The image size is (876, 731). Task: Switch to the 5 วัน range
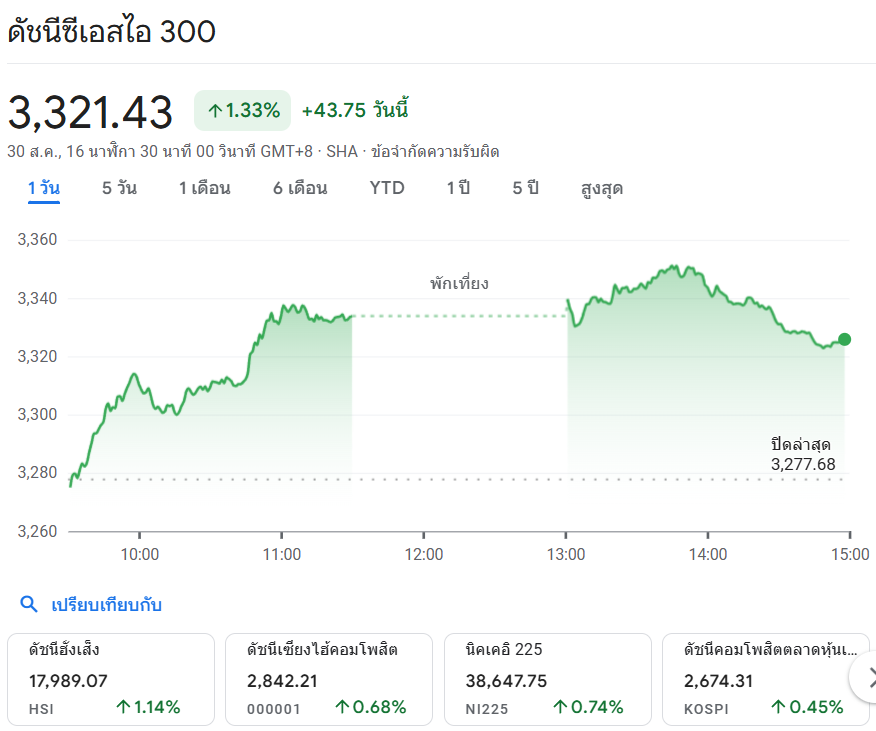pos(119,188)
